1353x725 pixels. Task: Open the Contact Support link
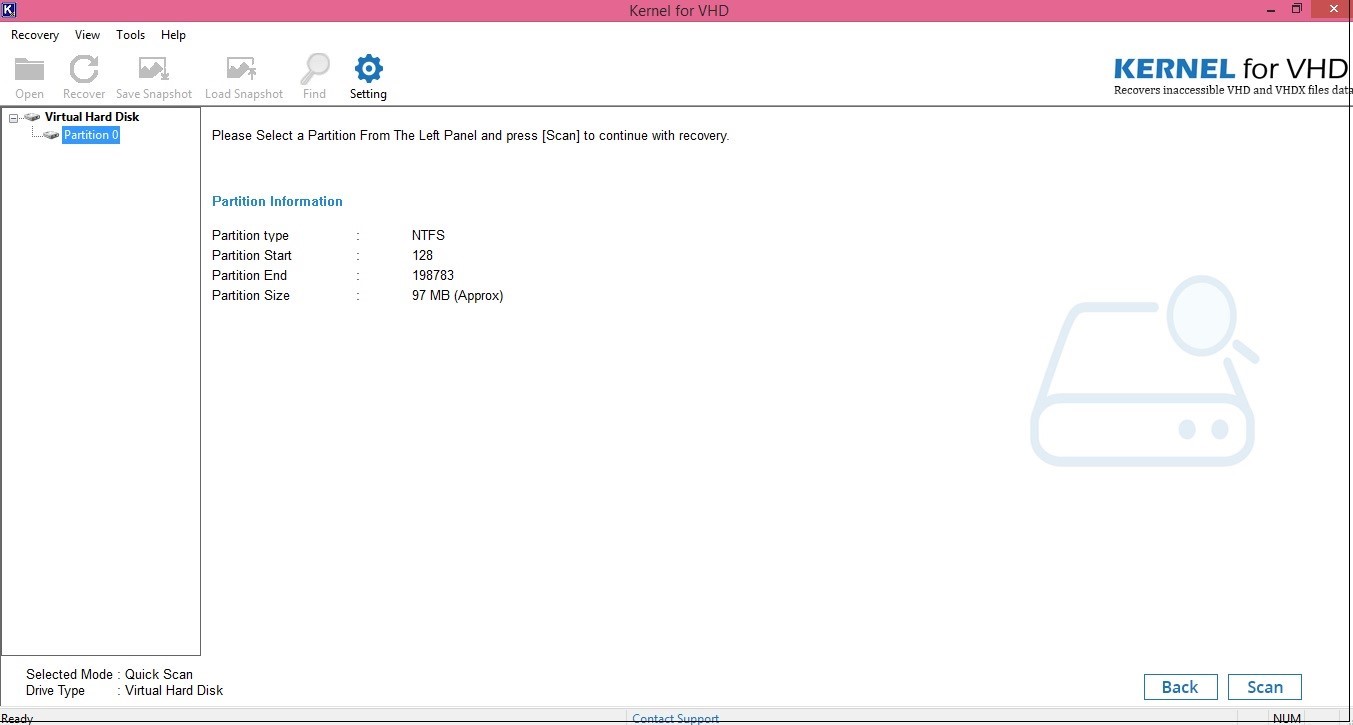(x=675, y=718)
